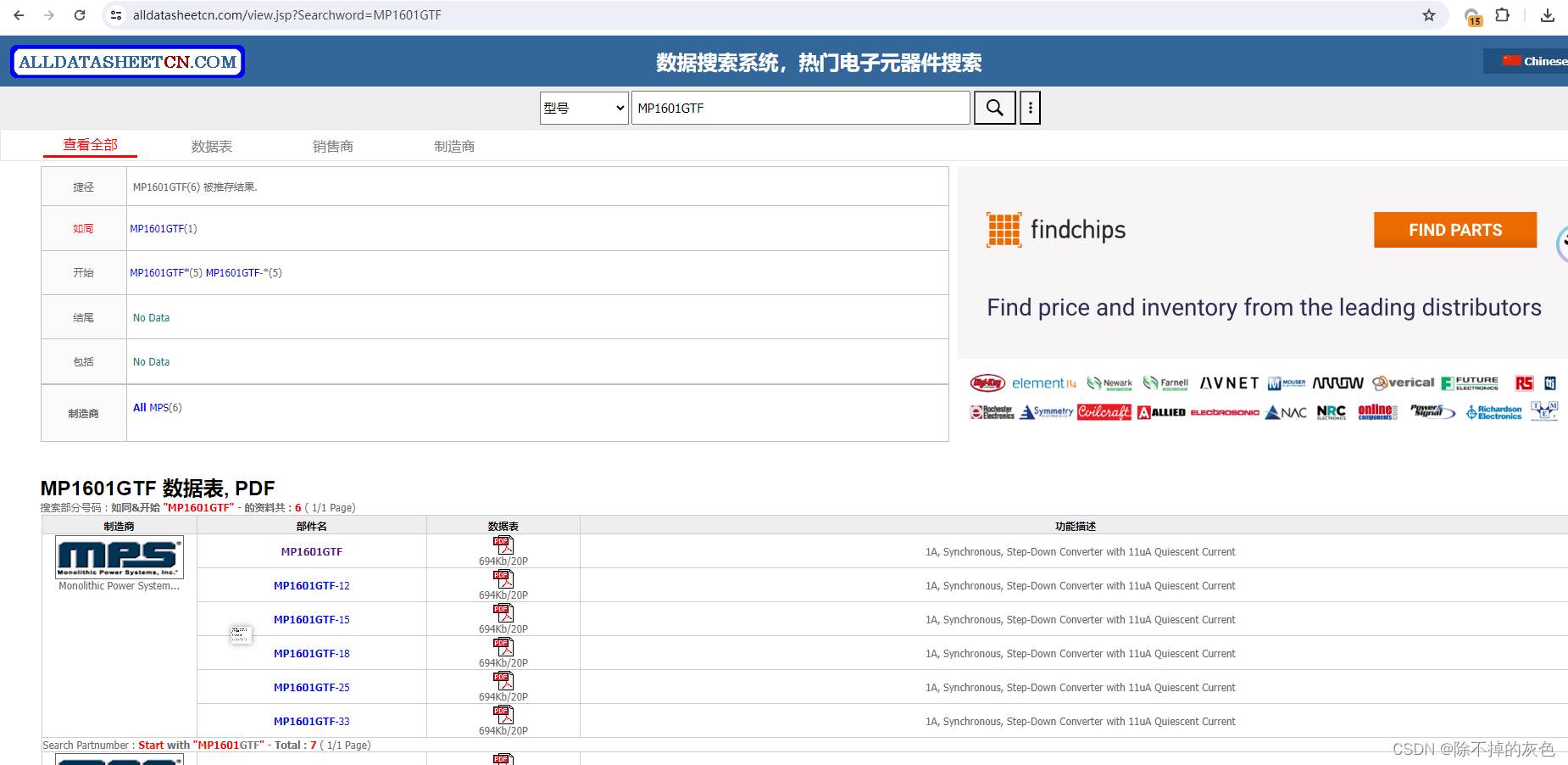Open the three-dot search options button
Viewport: 1568px width, 765px height.
1030,108
